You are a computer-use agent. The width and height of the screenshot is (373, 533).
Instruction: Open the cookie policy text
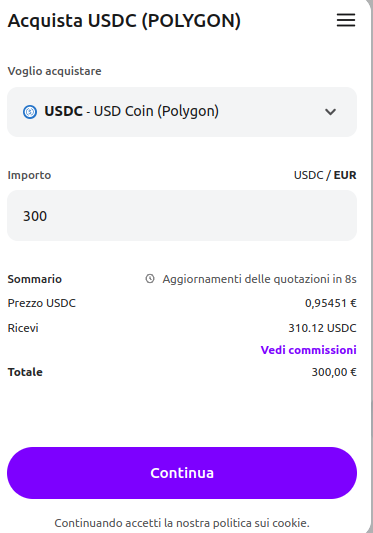click(x=182, y=522)
